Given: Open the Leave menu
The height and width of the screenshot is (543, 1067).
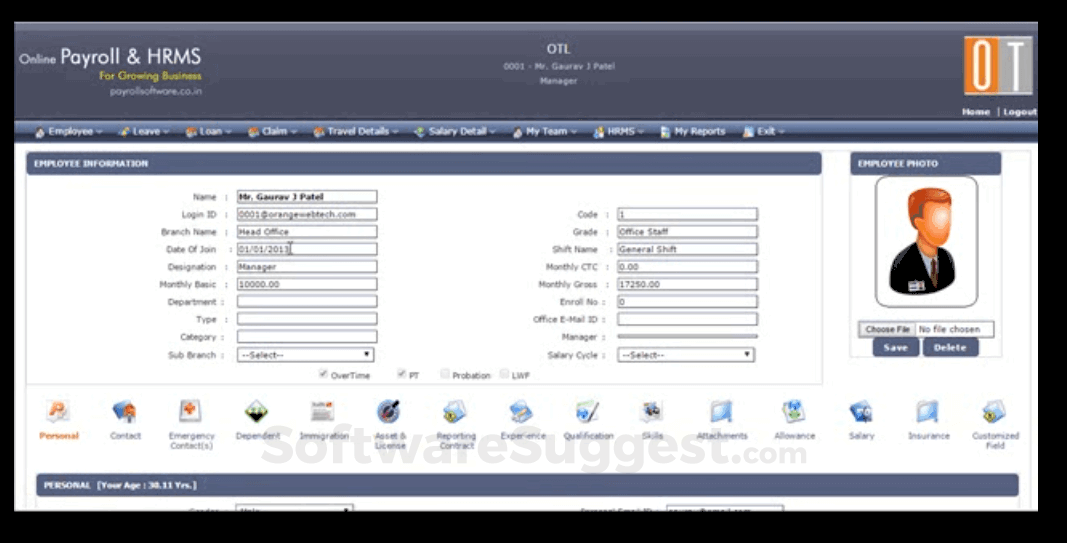Looking at the screenshot, I should point(144,131).
